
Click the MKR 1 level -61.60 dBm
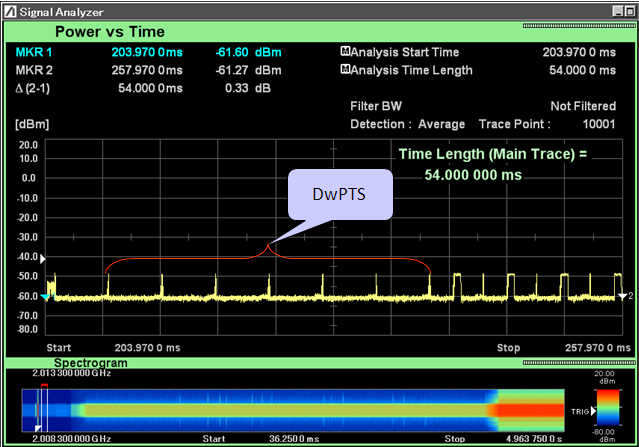point(249,53)
